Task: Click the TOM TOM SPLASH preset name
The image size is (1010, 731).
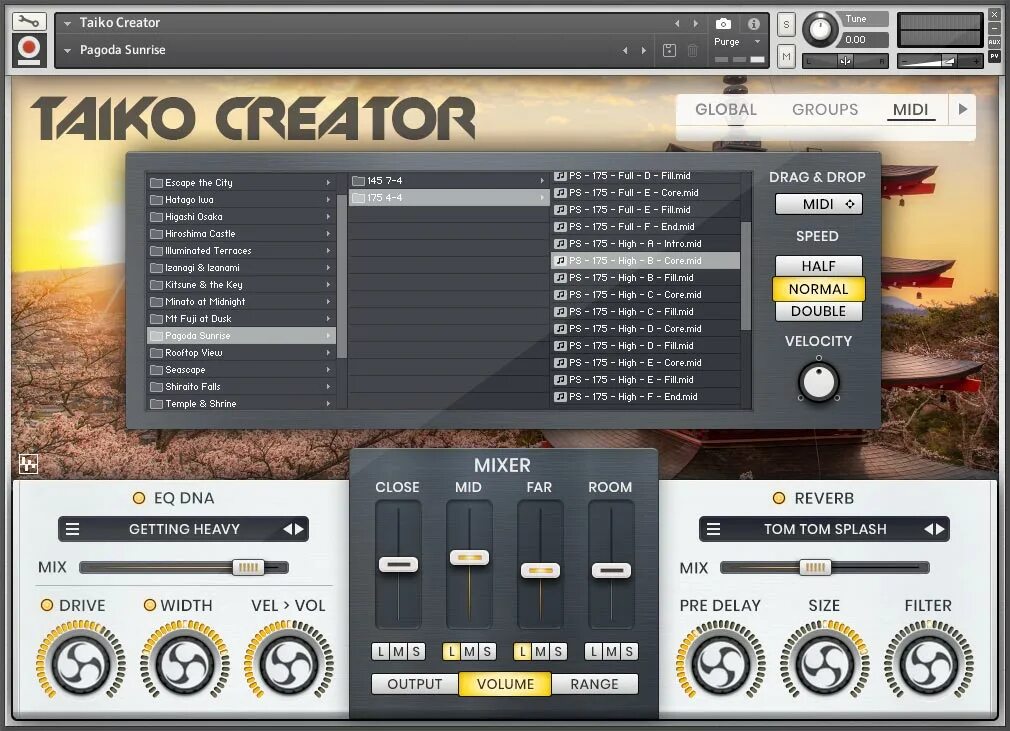Action: coord(825,529)
